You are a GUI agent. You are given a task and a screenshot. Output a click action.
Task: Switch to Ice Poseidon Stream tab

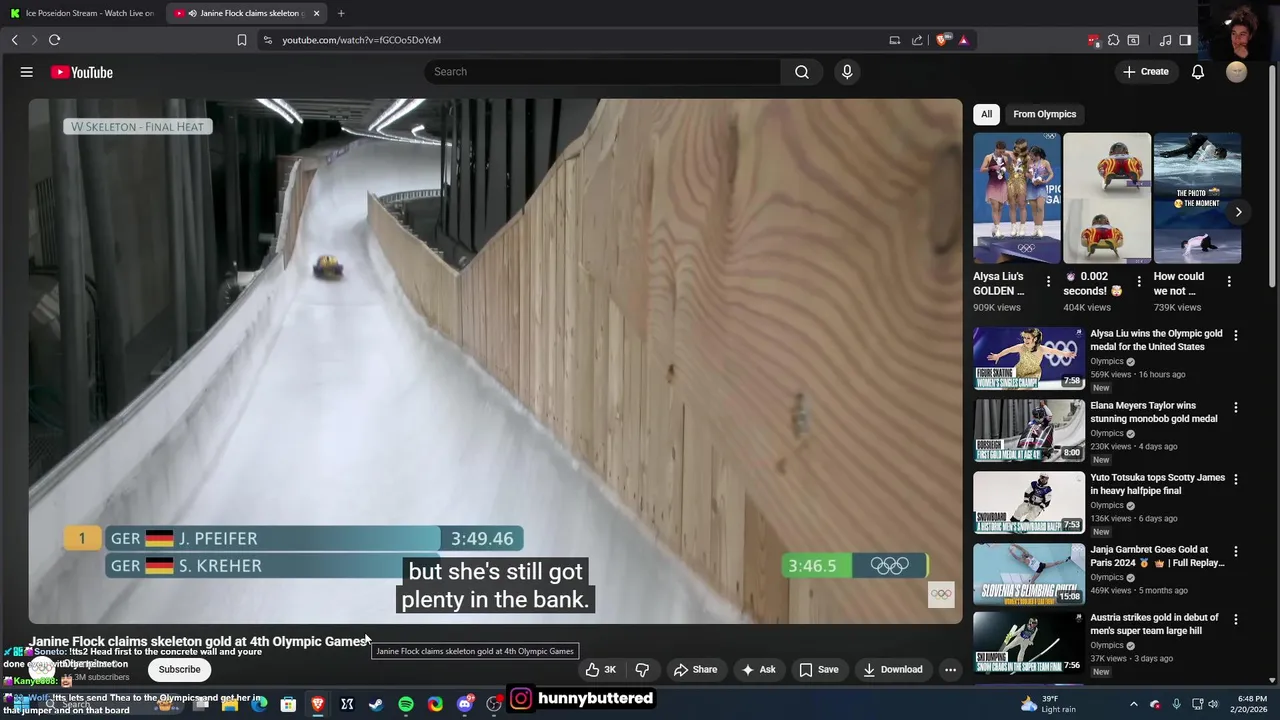tap(82, 13)
